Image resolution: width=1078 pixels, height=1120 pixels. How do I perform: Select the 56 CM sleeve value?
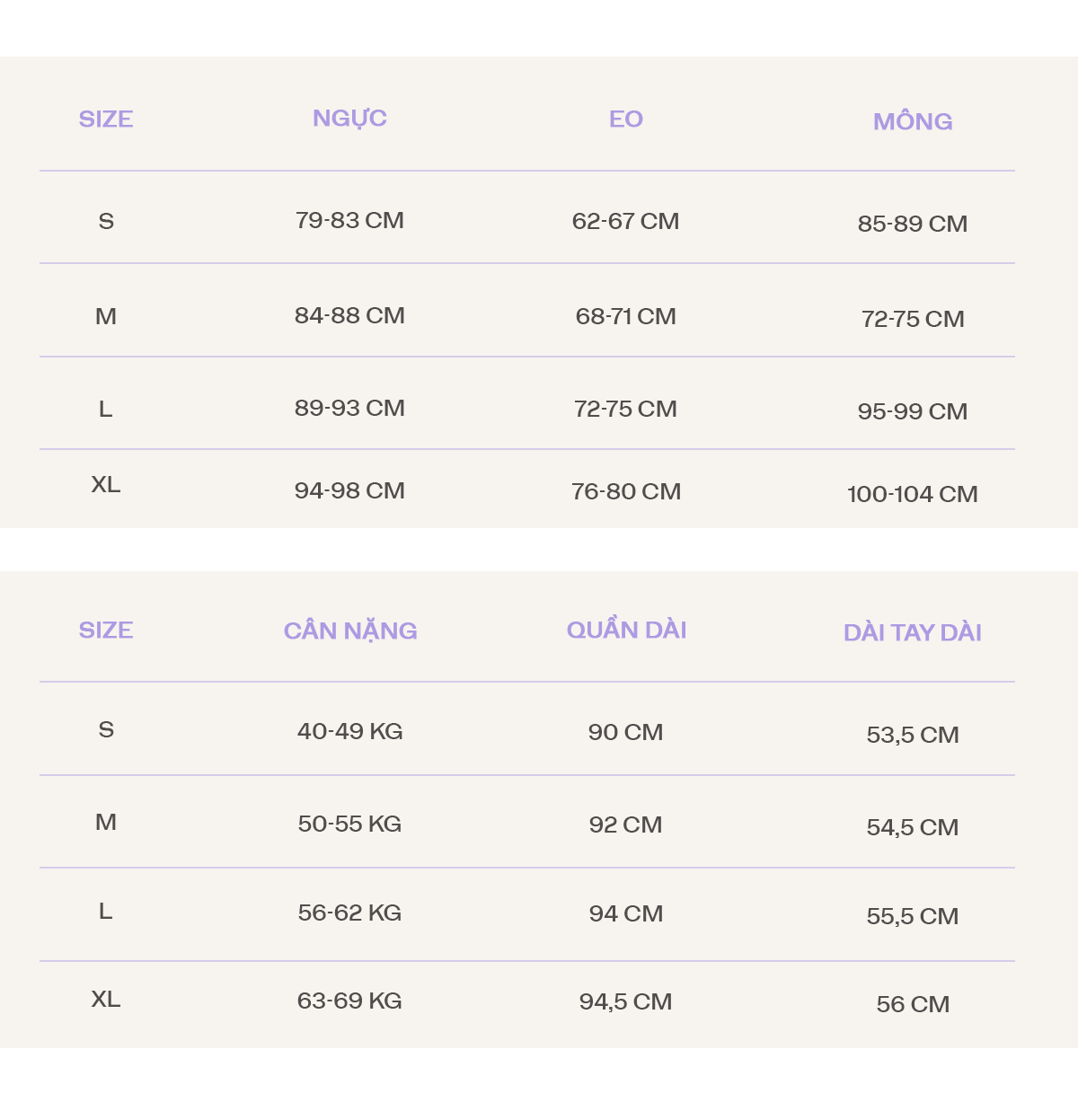point(912,1005)
